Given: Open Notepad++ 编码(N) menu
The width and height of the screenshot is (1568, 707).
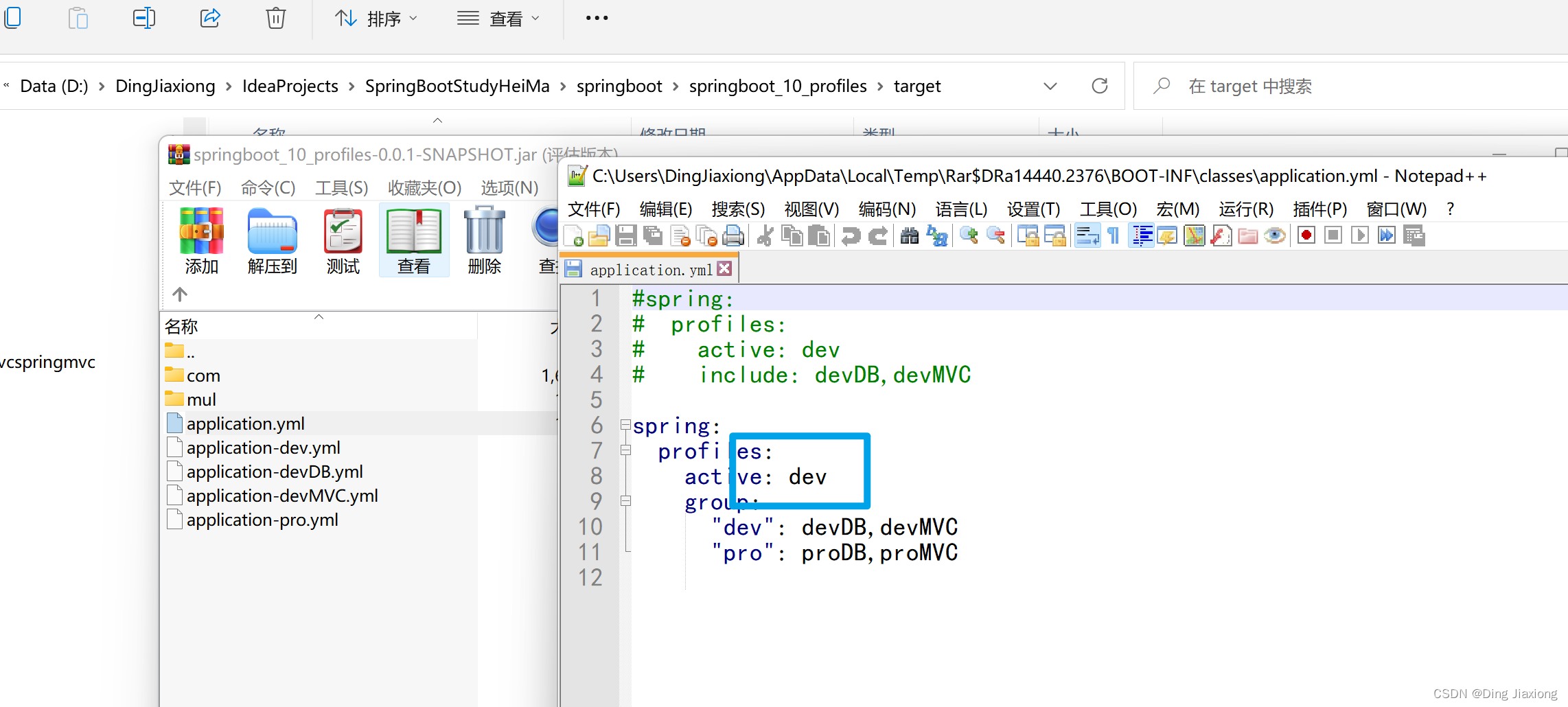Looking at the screenshot, I should point(887,209).
